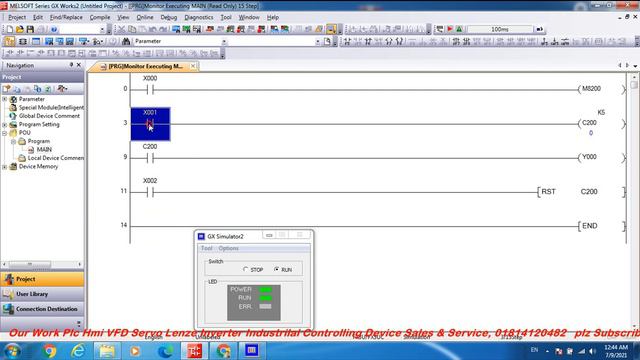Open the Project menu
The height and width of the screenshot is (360, 640).
click(17, 17)
